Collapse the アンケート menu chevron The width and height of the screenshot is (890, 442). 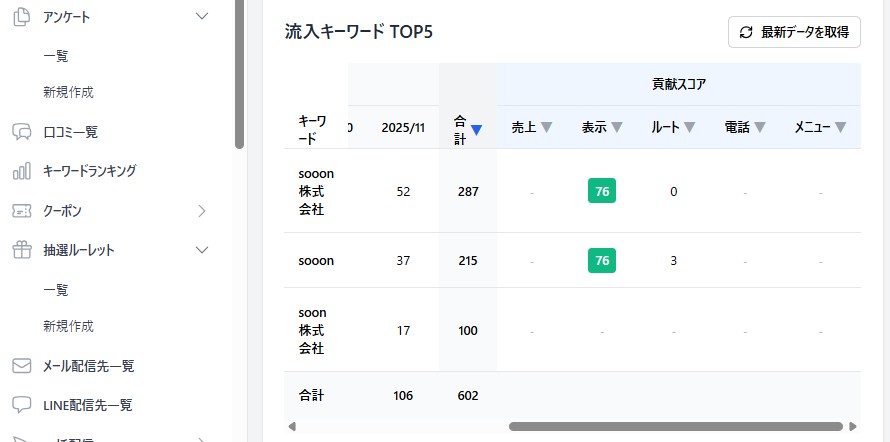click(202, 16)
